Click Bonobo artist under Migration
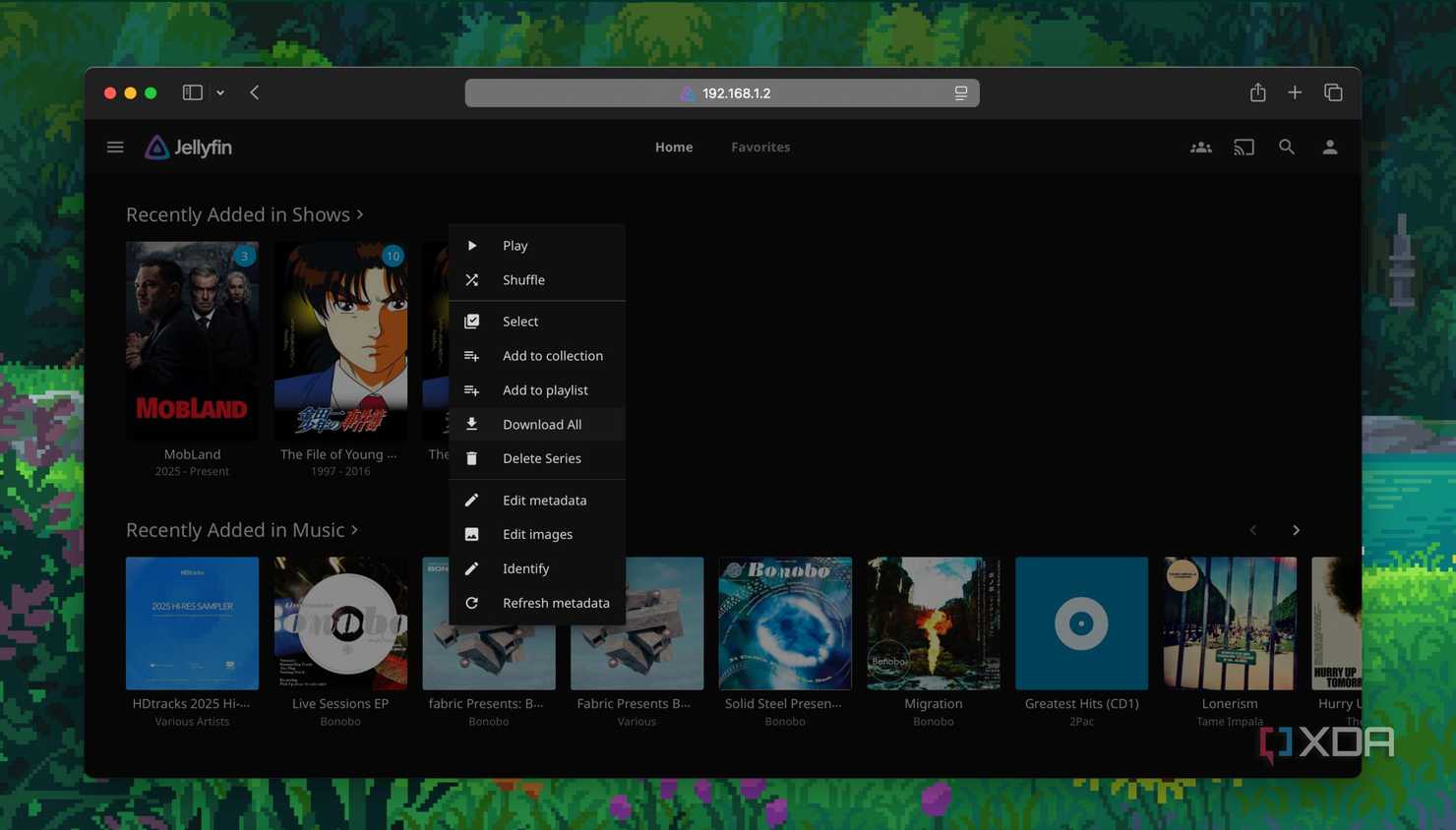Screen dimensions: 1456x830 point(934,722)
